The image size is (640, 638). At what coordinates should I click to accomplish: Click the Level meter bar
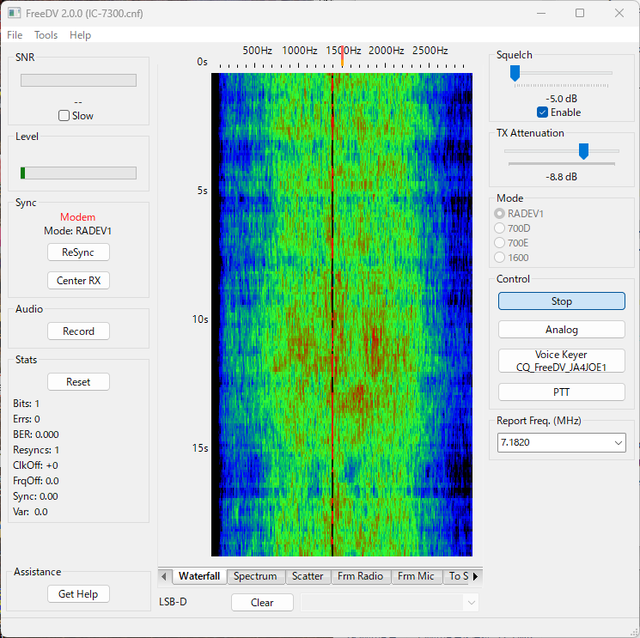click(x=78, y=173)
